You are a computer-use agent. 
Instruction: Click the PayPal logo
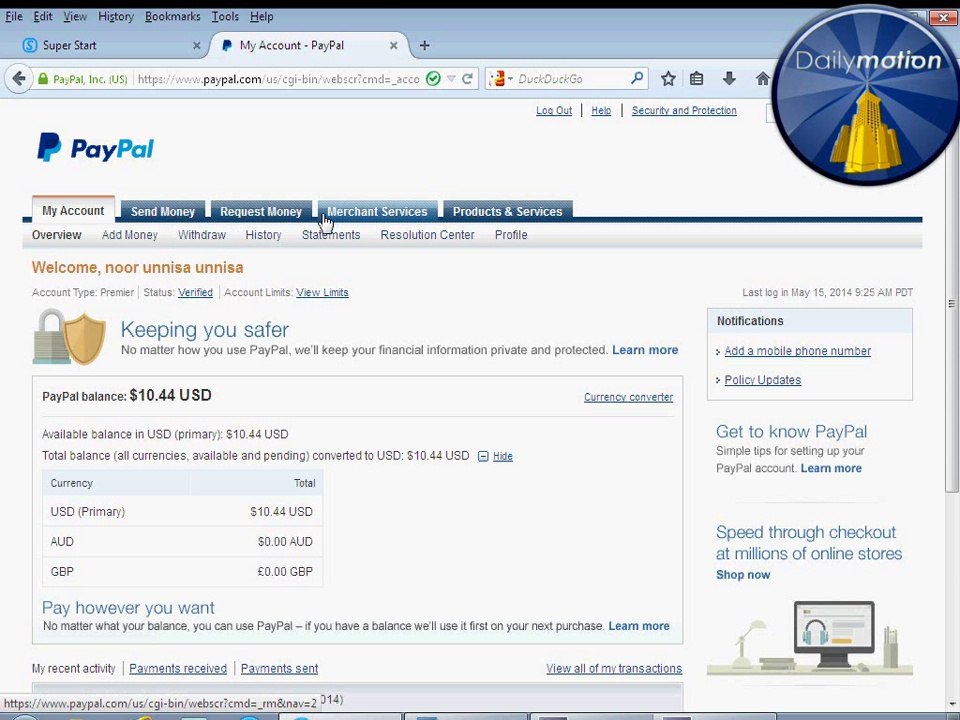point(96,148)
